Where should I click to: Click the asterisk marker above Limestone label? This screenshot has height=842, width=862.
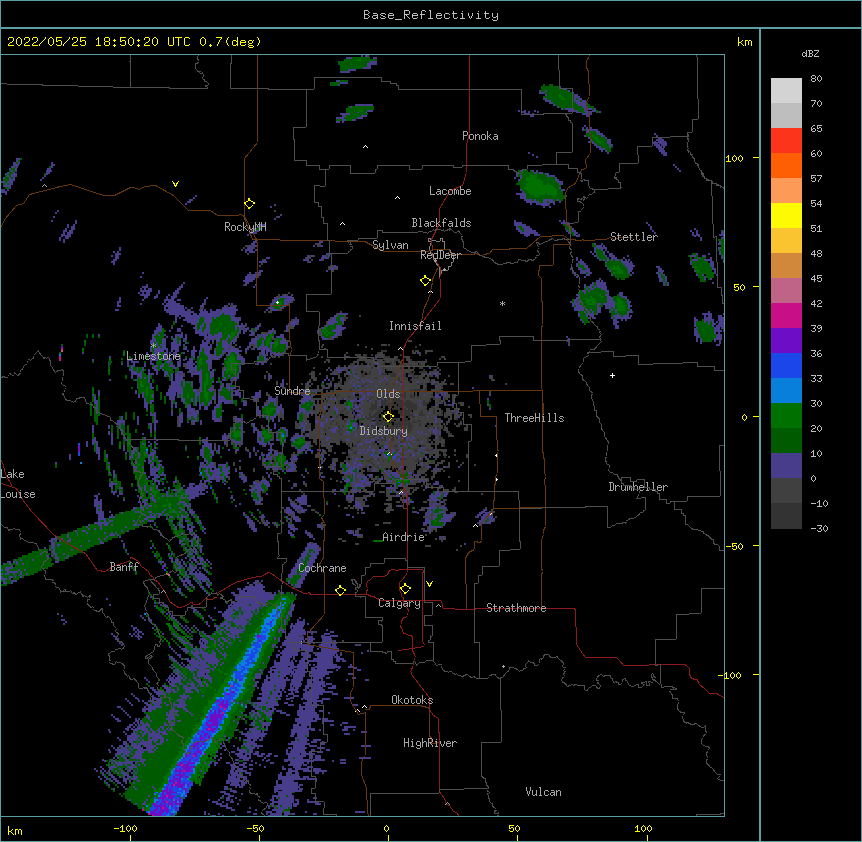click(153, 345)
